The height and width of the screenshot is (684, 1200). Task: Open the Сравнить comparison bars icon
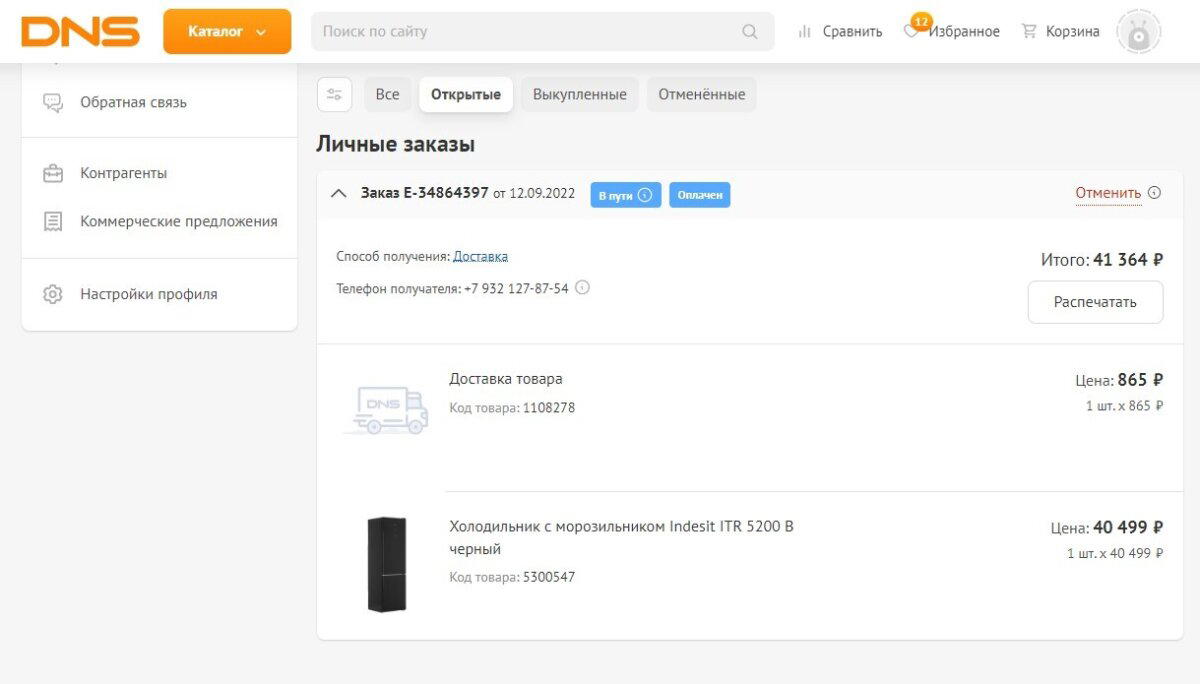[x=805, y=32]
